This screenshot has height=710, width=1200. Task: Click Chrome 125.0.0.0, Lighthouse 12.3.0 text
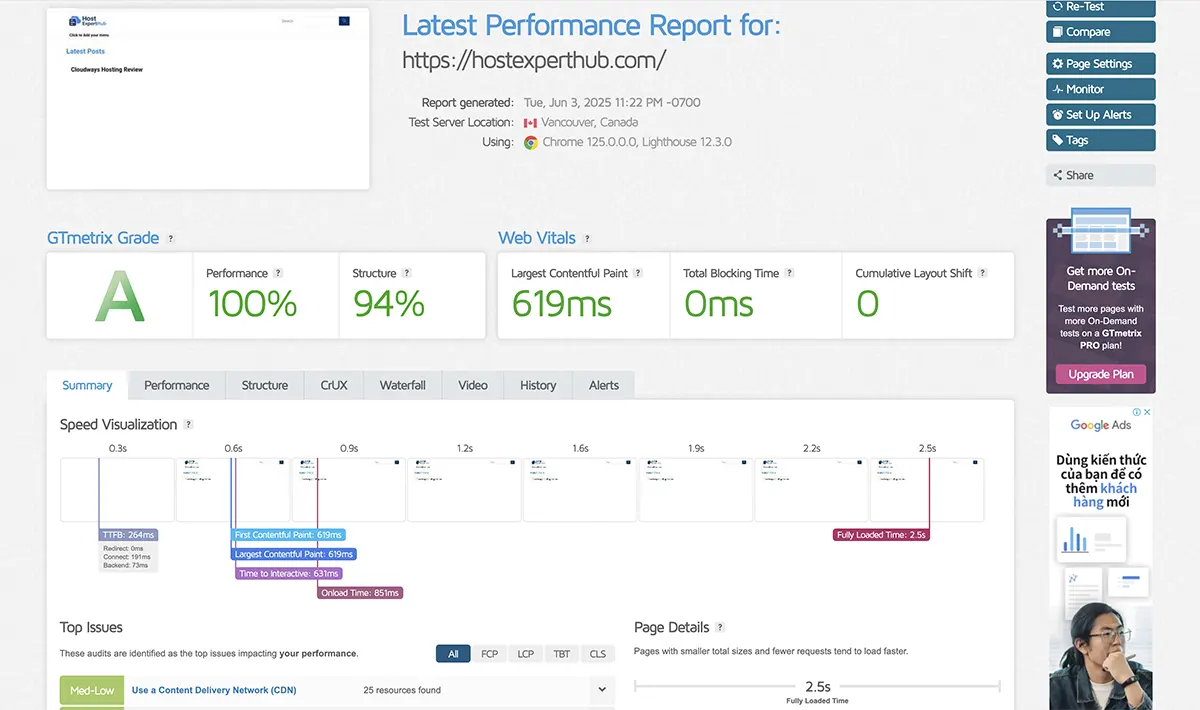pos(637,142)
